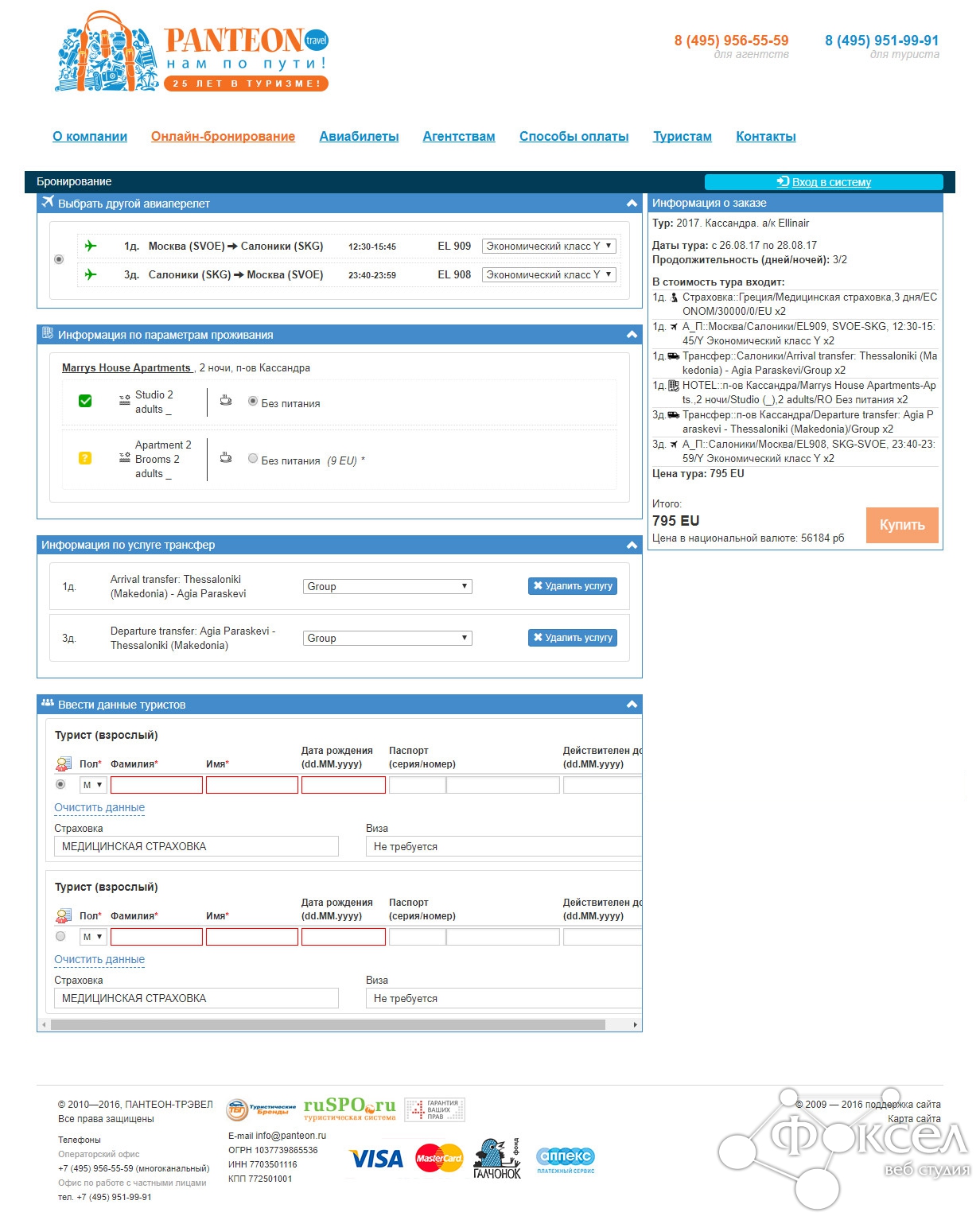
Task: Click the green plane icon for flight EL 908
Action: (x=91, y=274)
